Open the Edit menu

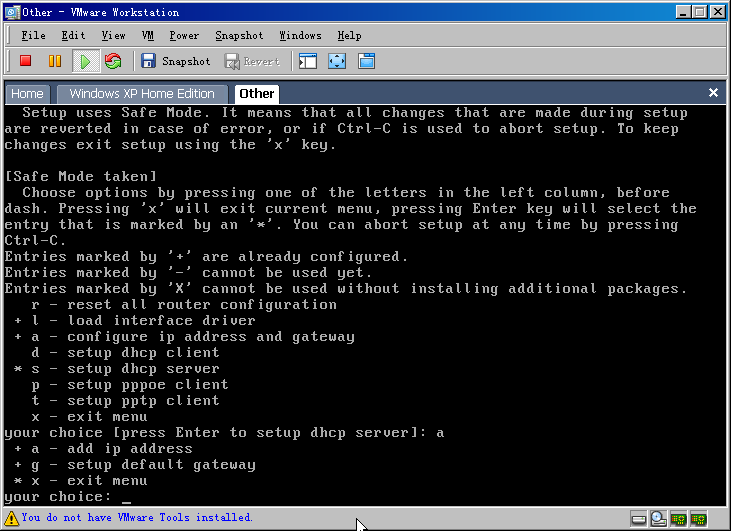73,35
